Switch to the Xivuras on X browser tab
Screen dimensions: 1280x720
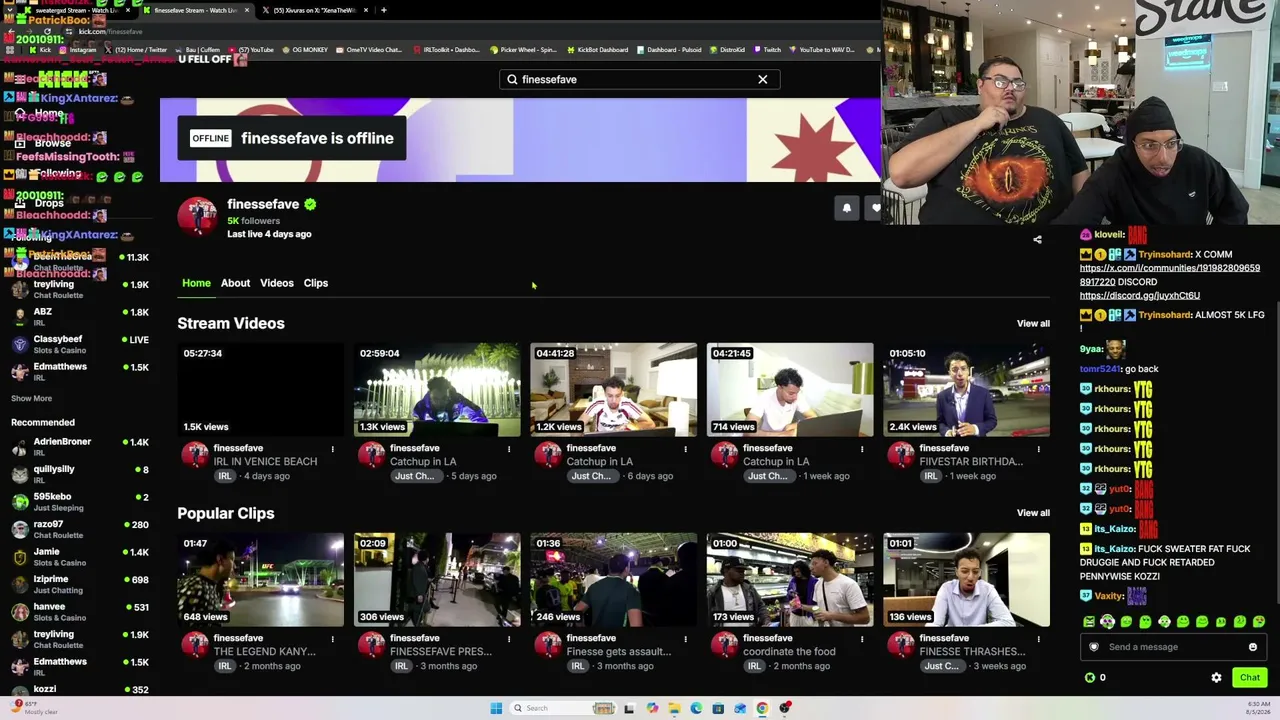click(x=314, y=10)
